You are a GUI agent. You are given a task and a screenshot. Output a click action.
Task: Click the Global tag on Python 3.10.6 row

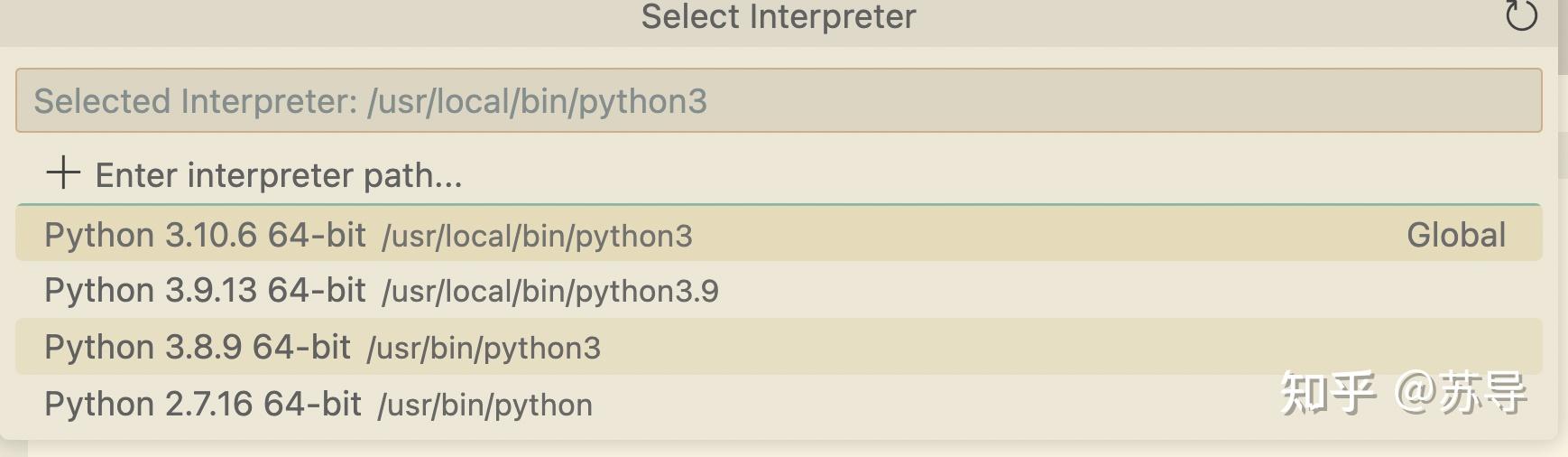tap(1456, 235)
